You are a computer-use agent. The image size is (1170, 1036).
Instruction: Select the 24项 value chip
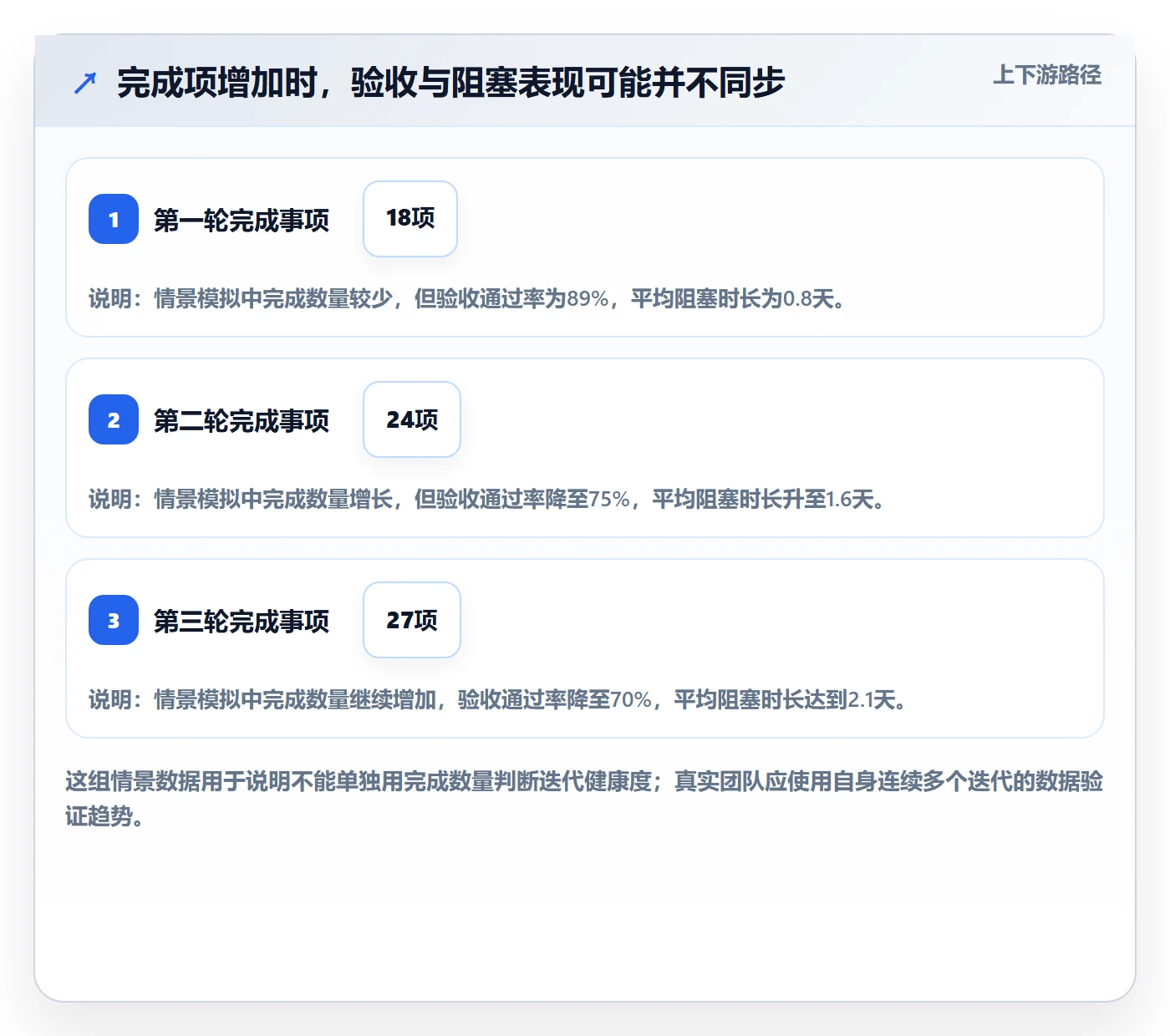click(x=412, y=419)
